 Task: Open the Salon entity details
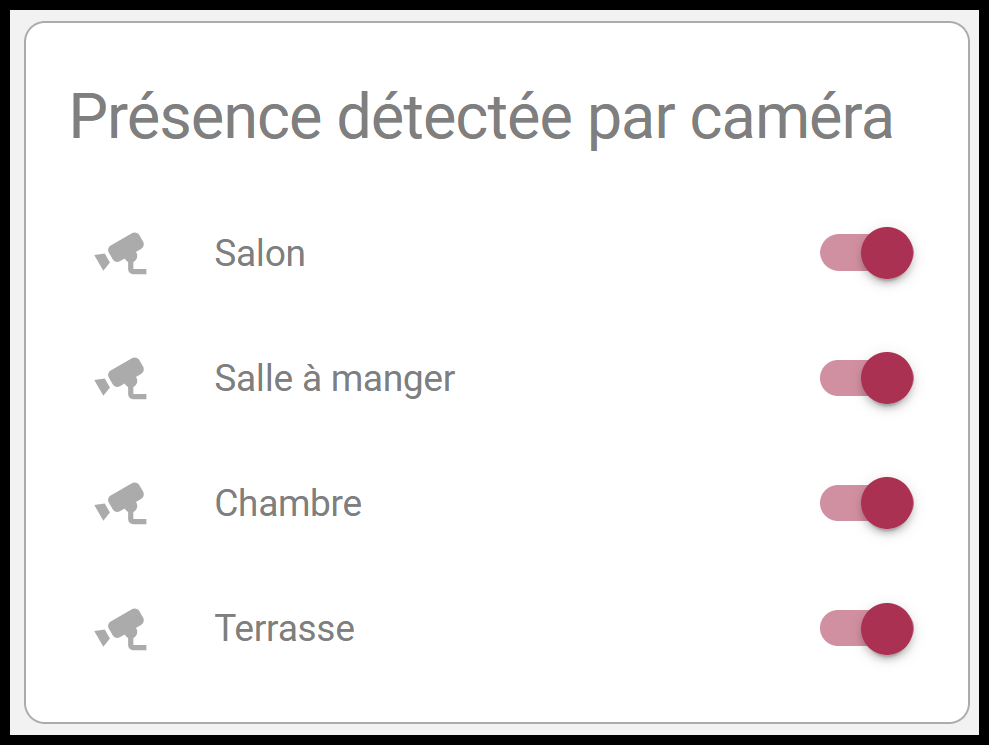[x=260, y=253]
